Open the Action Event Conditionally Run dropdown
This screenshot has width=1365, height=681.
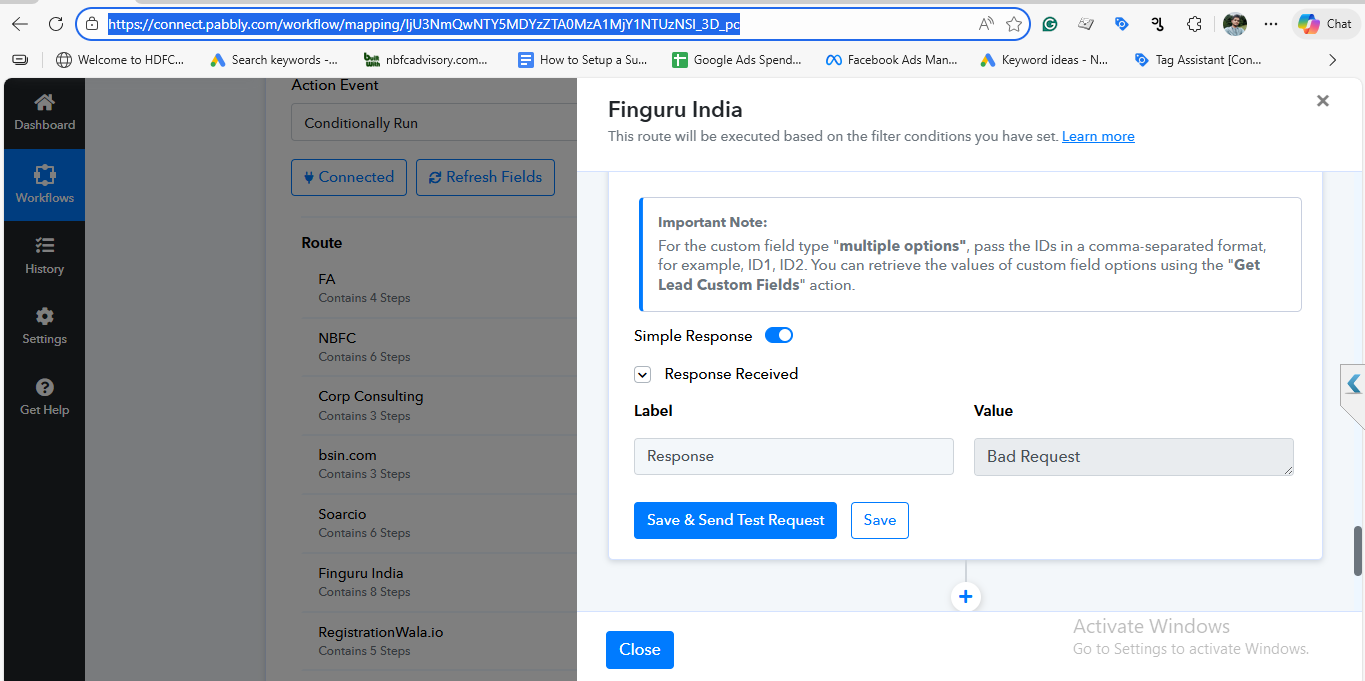pos(434,123)
